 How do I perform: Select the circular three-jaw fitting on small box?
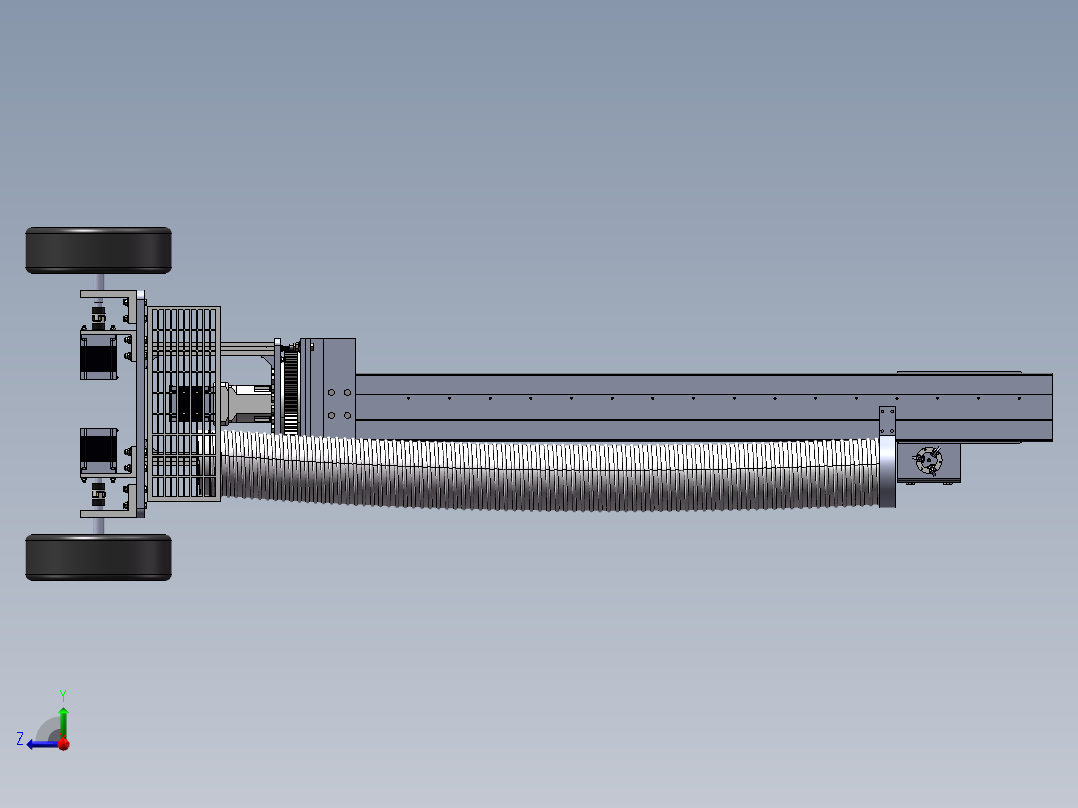928,461
